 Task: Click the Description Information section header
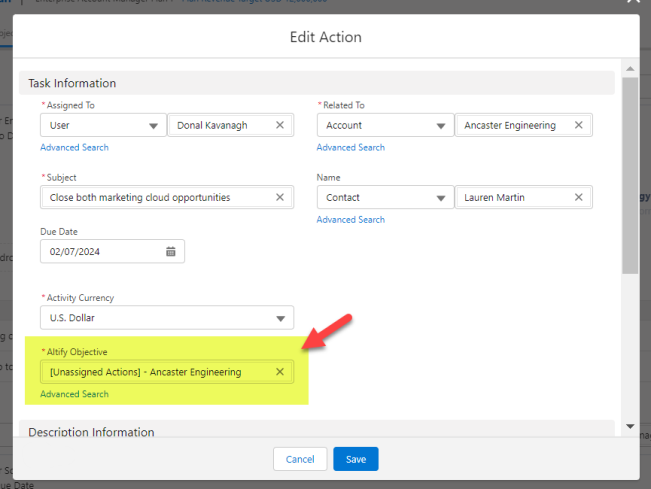[x=317, y=429]
